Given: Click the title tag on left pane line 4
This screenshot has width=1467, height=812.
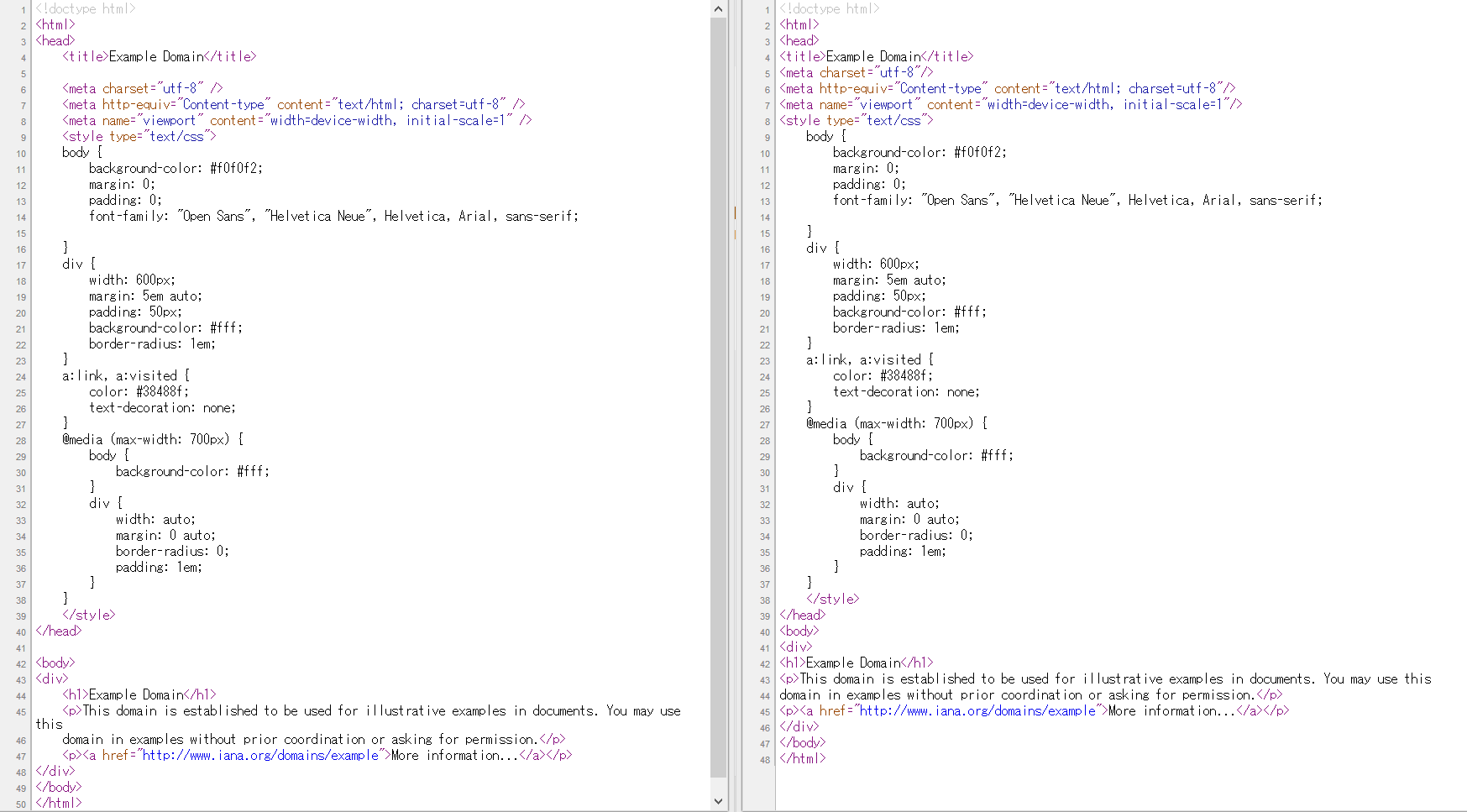Looking at the screenshot, I should pyautogui.click(x=160, y=57).
